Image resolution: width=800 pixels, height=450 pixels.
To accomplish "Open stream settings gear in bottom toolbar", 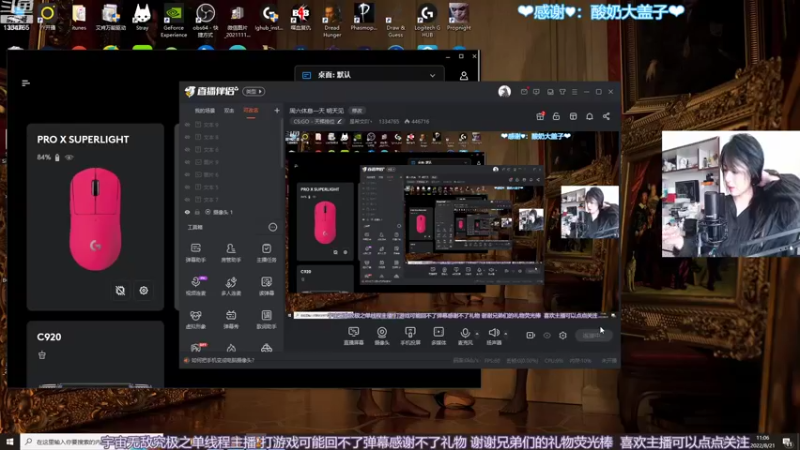I will (x=563, y=335).
